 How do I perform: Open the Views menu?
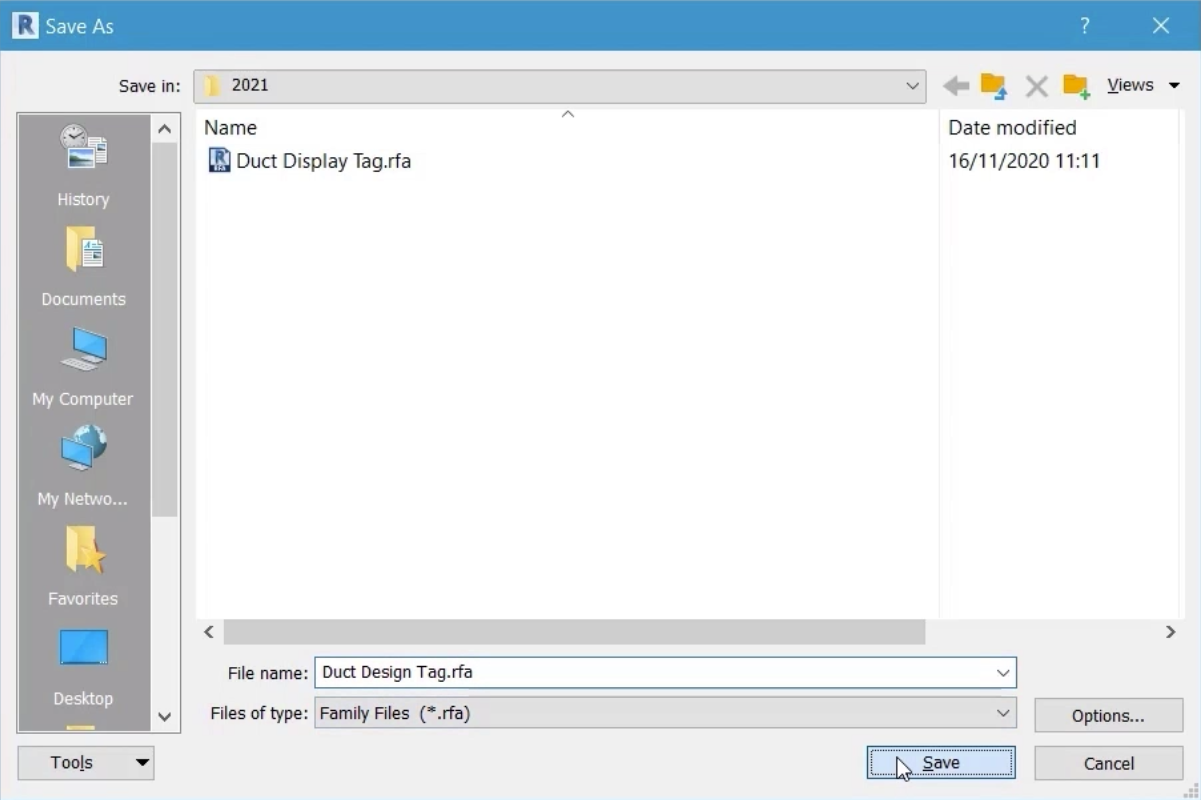tap(1143, 86)
